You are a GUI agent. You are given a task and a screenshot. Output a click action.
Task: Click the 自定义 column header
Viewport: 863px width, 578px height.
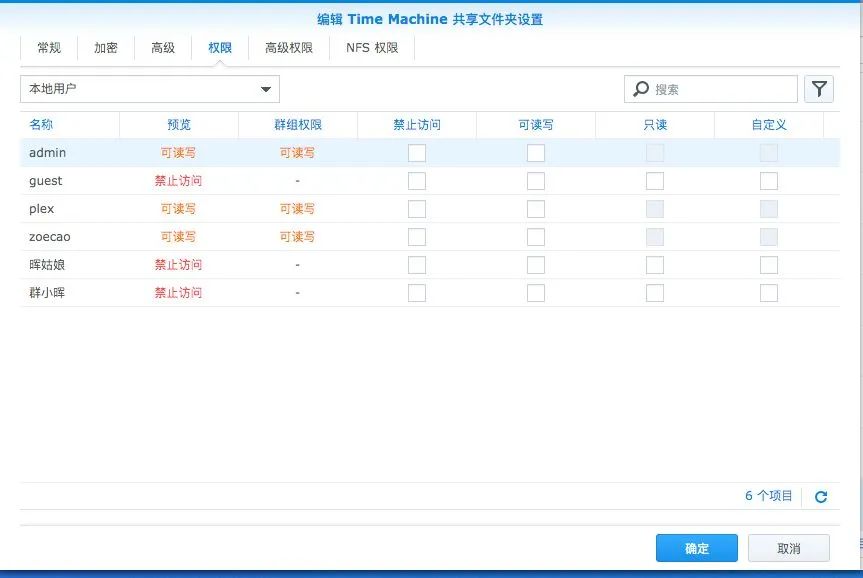point(769,125)
